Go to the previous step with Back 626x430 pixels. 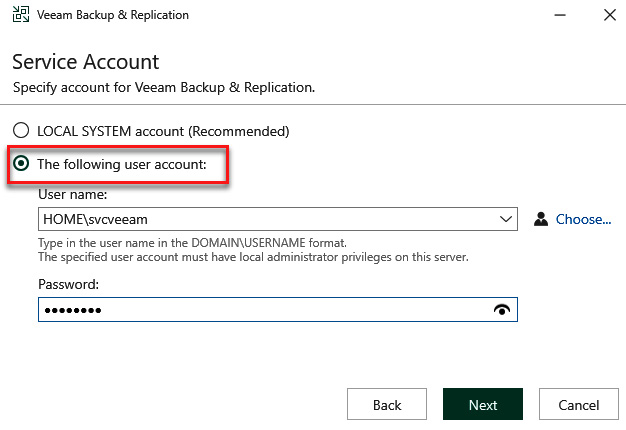387,404
